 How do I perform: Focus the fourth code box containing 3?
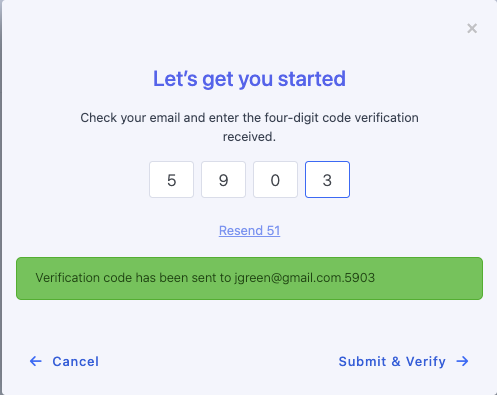pos(327,180)
